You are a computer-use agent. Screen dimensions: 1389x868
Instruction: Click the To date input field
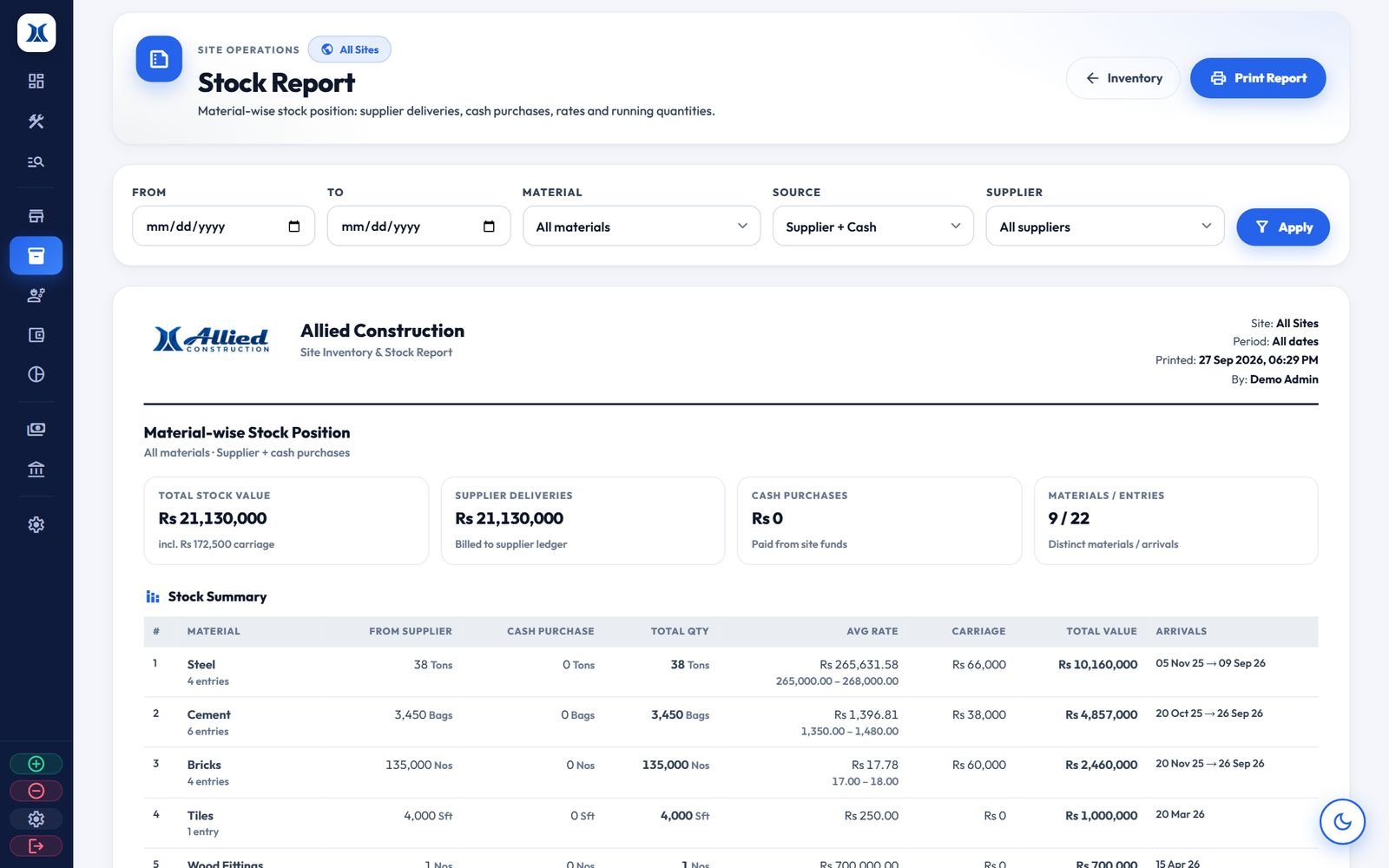(418, 227)
